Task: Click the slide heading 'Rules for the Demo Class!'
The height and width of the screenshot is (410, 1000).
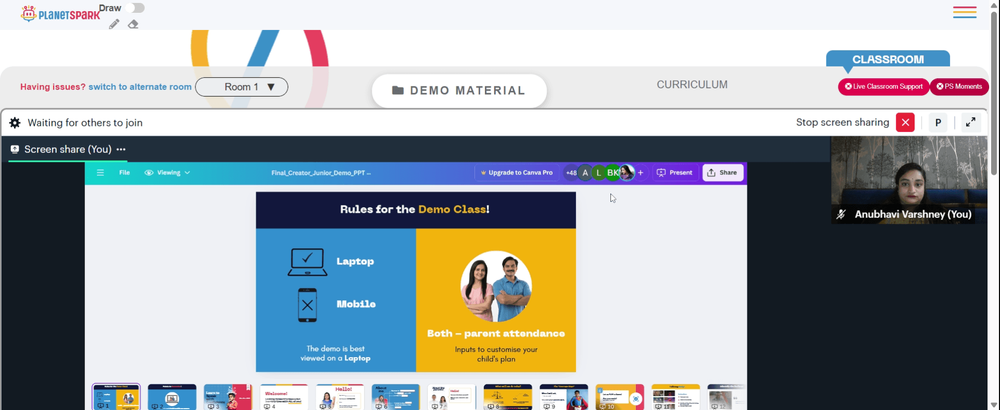Action: click(x=415, y=209)
